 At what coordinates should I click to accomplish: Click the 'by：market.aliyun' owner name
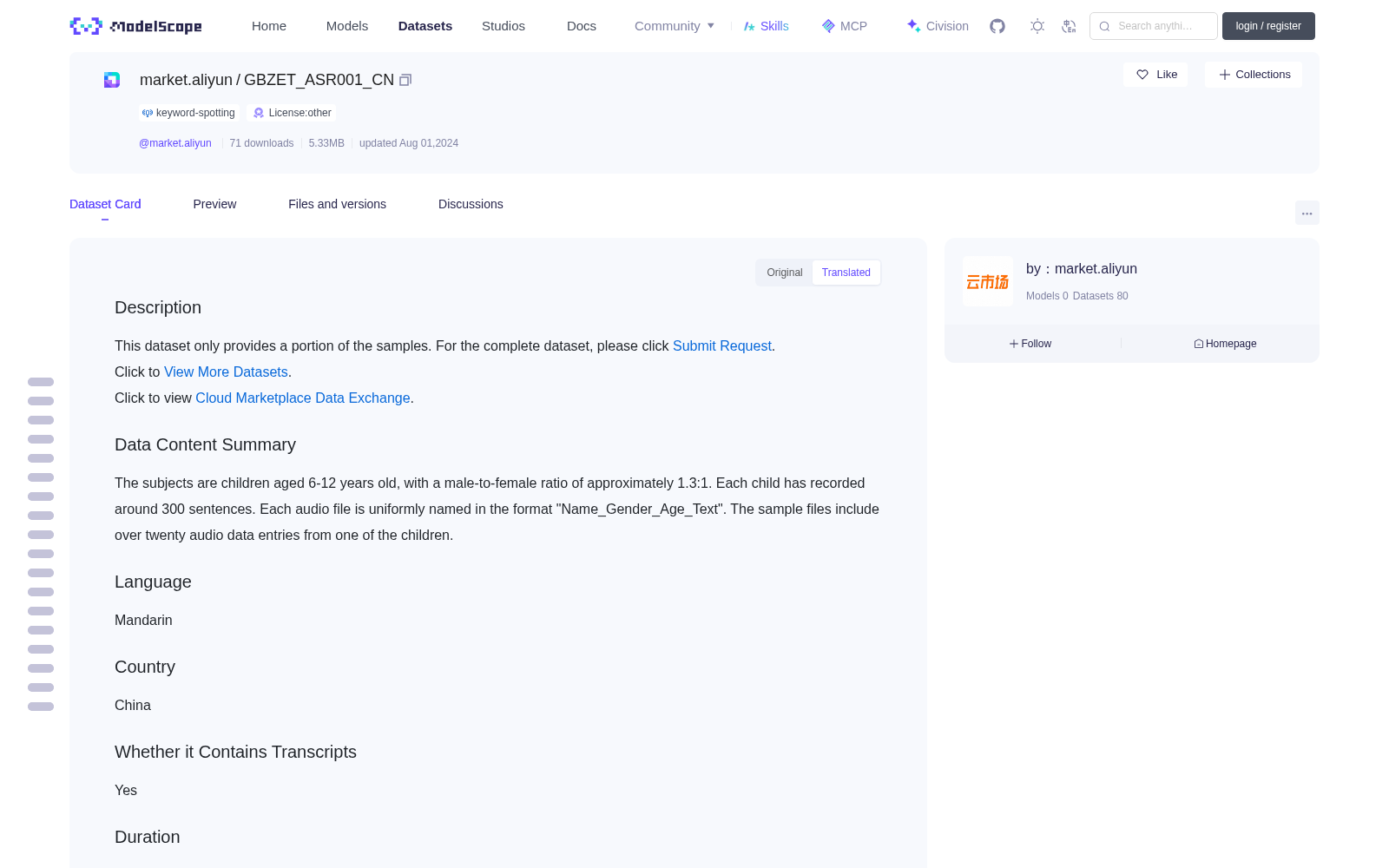(x=1082, y=269)
